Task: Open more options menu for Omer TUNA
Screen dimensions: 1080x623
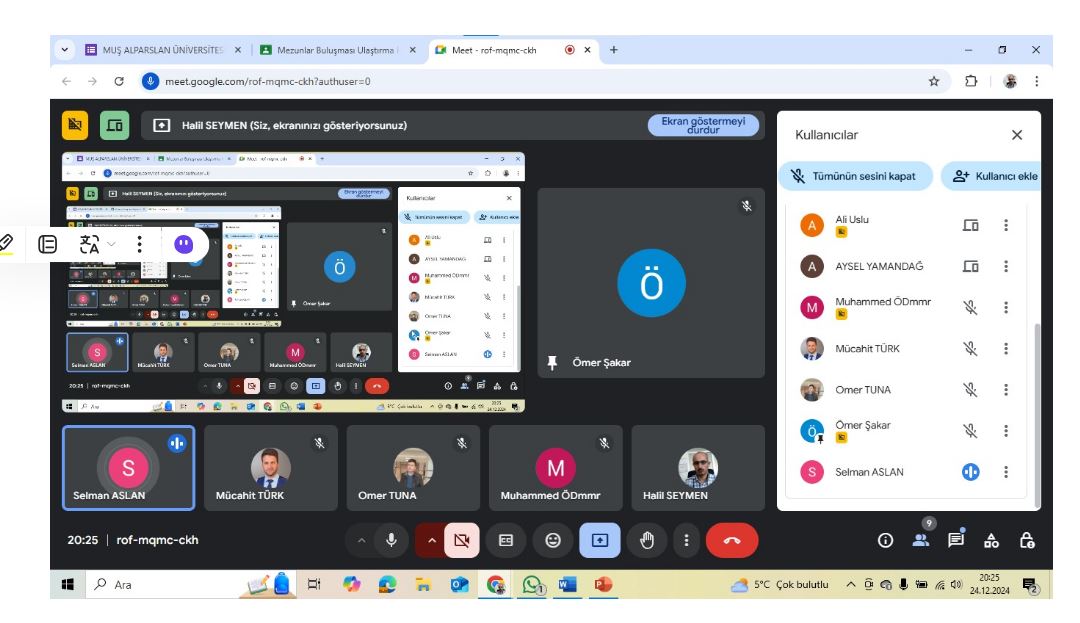Action: click(1005, 390)
